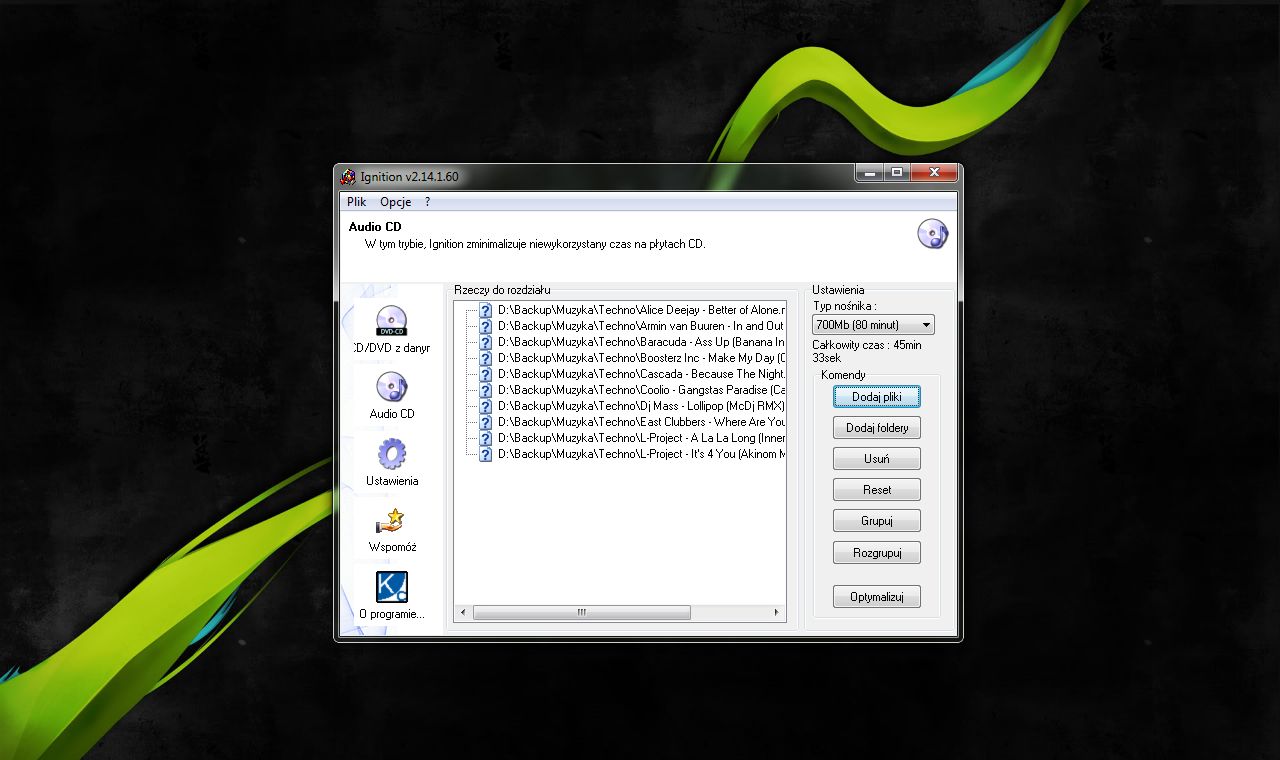Click the question-mark icon for East Clubbers file

point(486,422)
